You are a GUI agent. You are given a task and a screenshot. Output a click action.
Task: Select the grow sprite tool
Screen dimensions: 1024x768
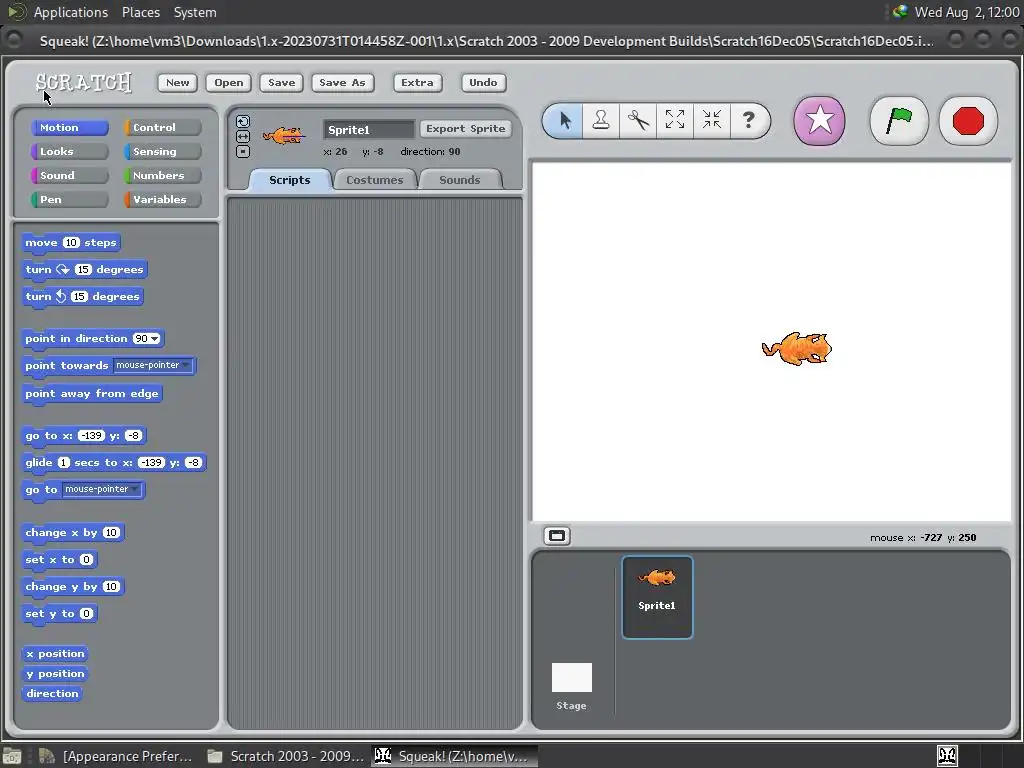pos(675,120)
